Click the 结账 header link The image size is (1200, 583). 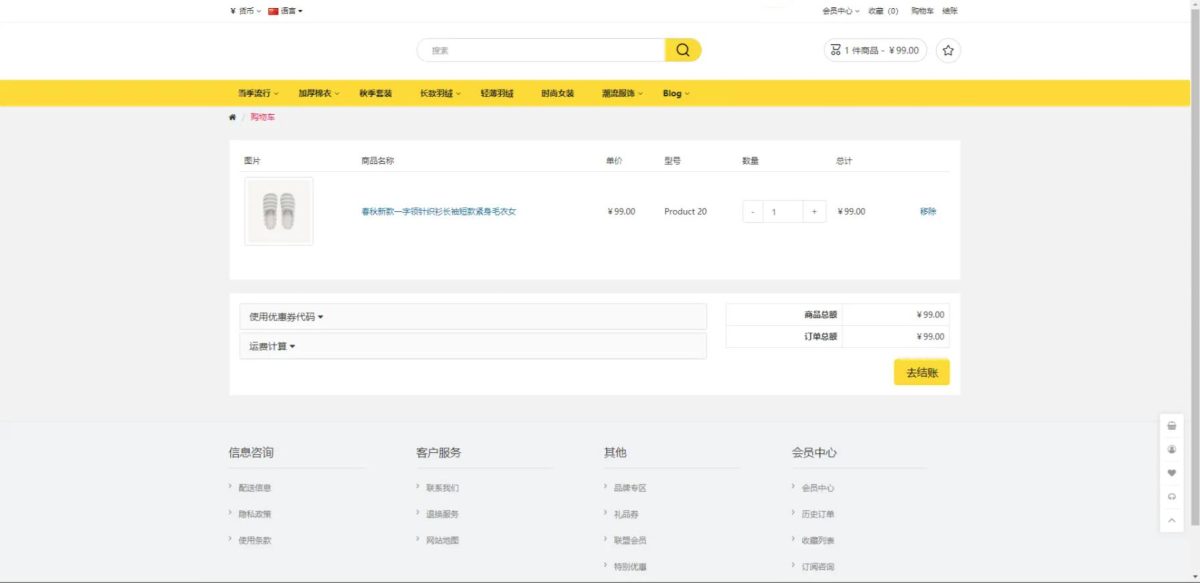[x=950, y=11]
